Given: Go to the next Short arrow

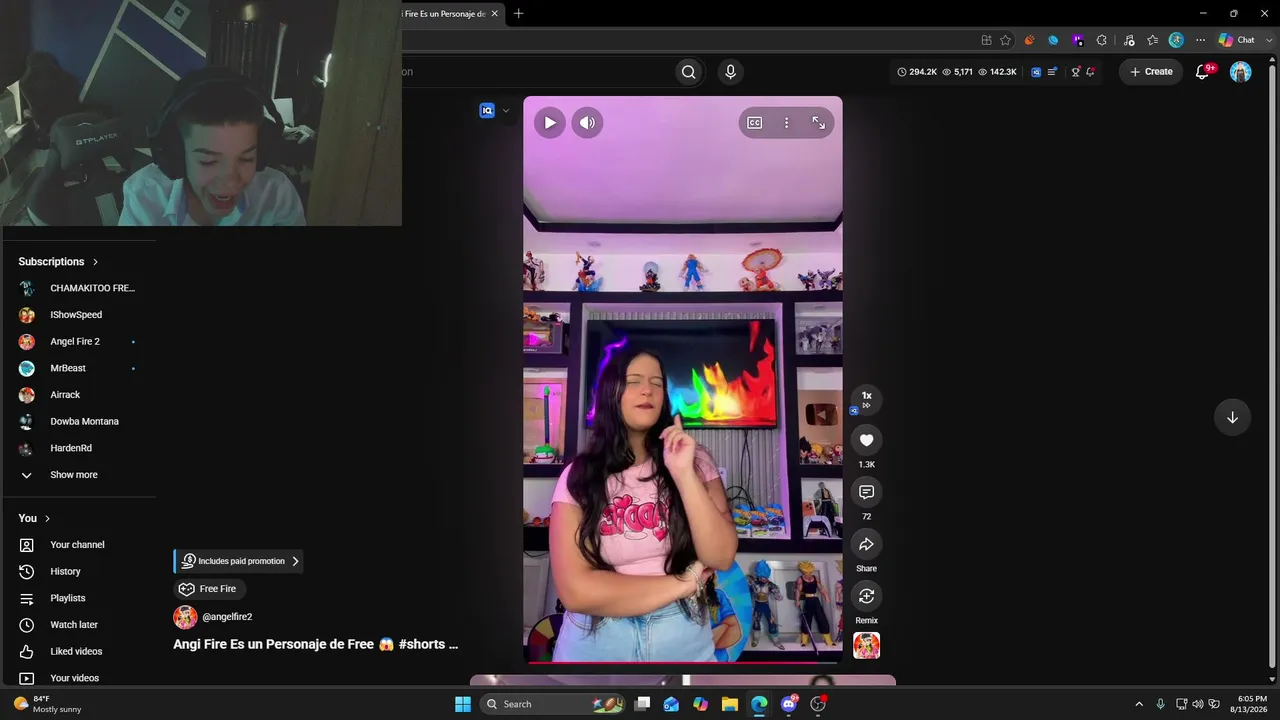Looking at the screenshot, I should [1232, 418].
